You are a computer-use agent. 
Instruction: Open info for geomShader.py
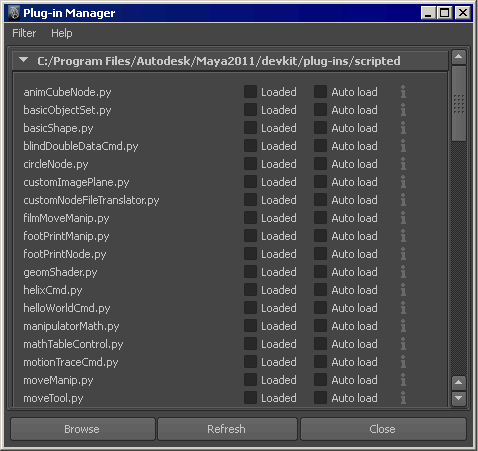[403, 272]
